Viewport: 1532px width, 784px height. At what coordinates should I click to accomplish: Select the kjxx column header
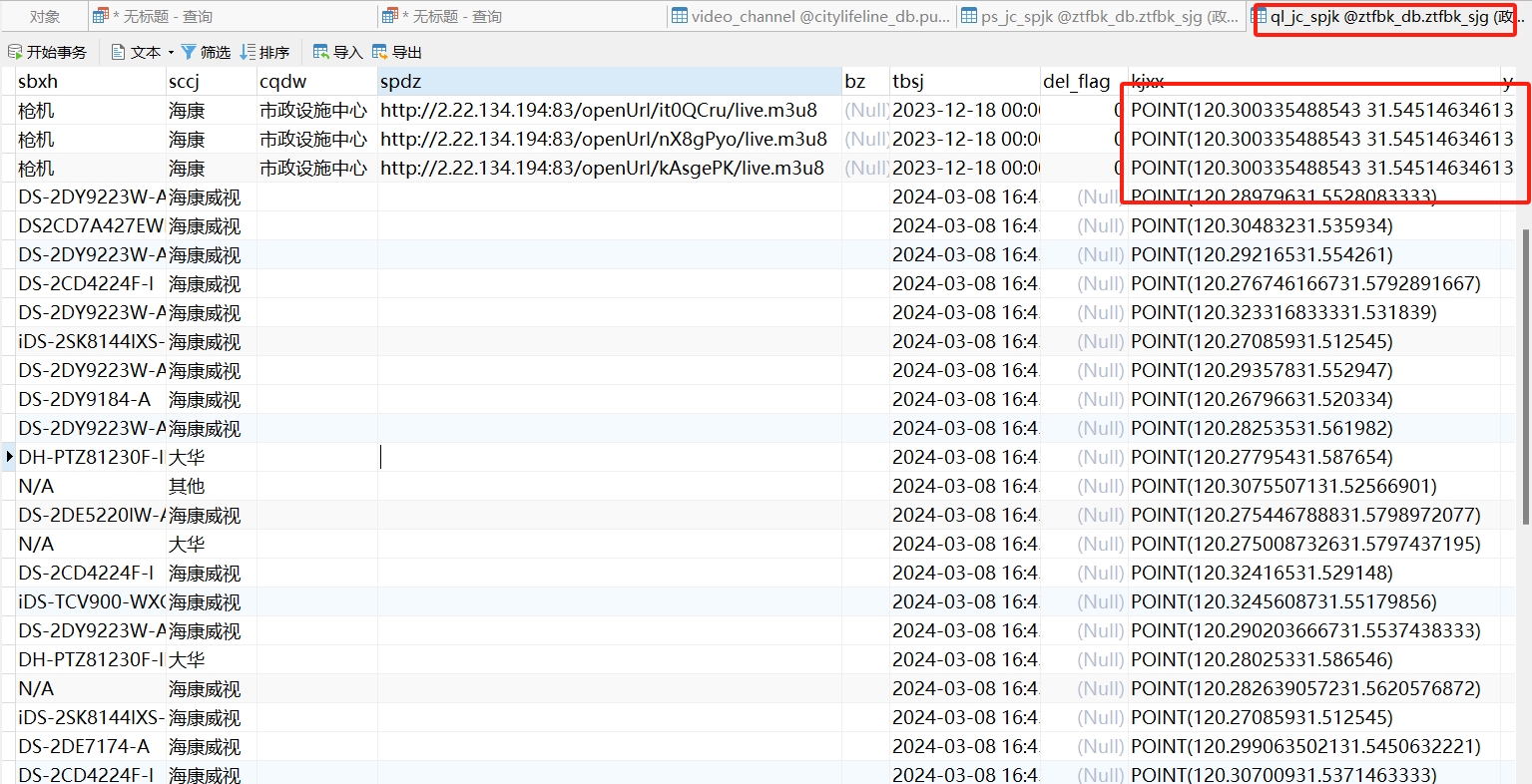point(1314,82)
